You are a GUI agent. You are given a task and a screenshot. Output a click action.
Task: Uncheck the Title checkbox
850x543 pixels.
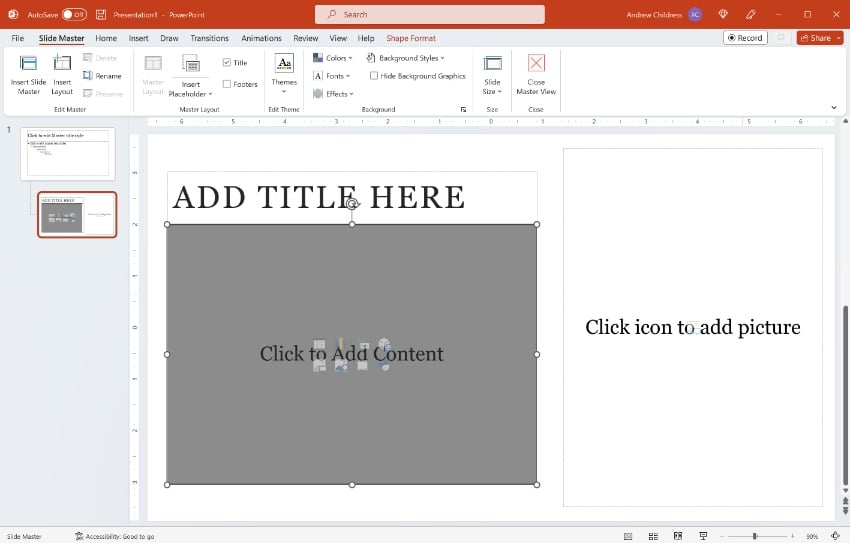[227, 63]
